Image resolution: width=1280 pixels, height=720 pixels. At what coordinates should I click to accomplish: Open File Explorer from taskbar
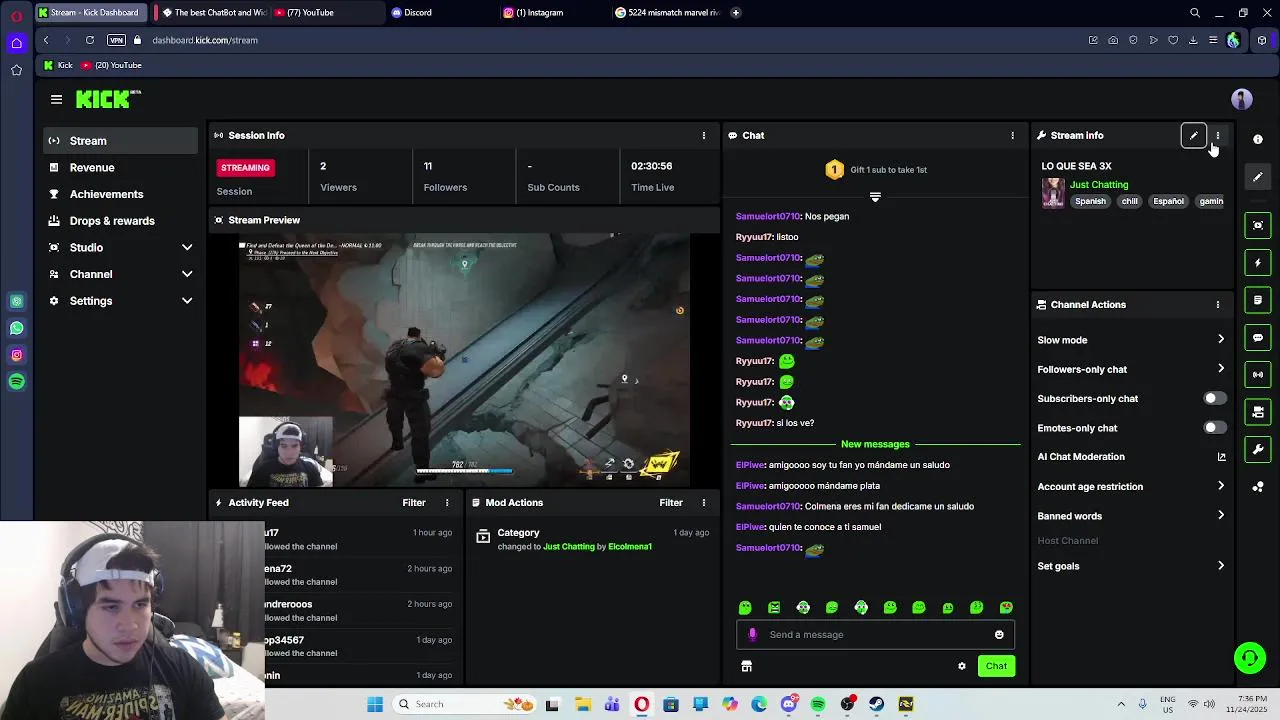click(x=583, y=704)
